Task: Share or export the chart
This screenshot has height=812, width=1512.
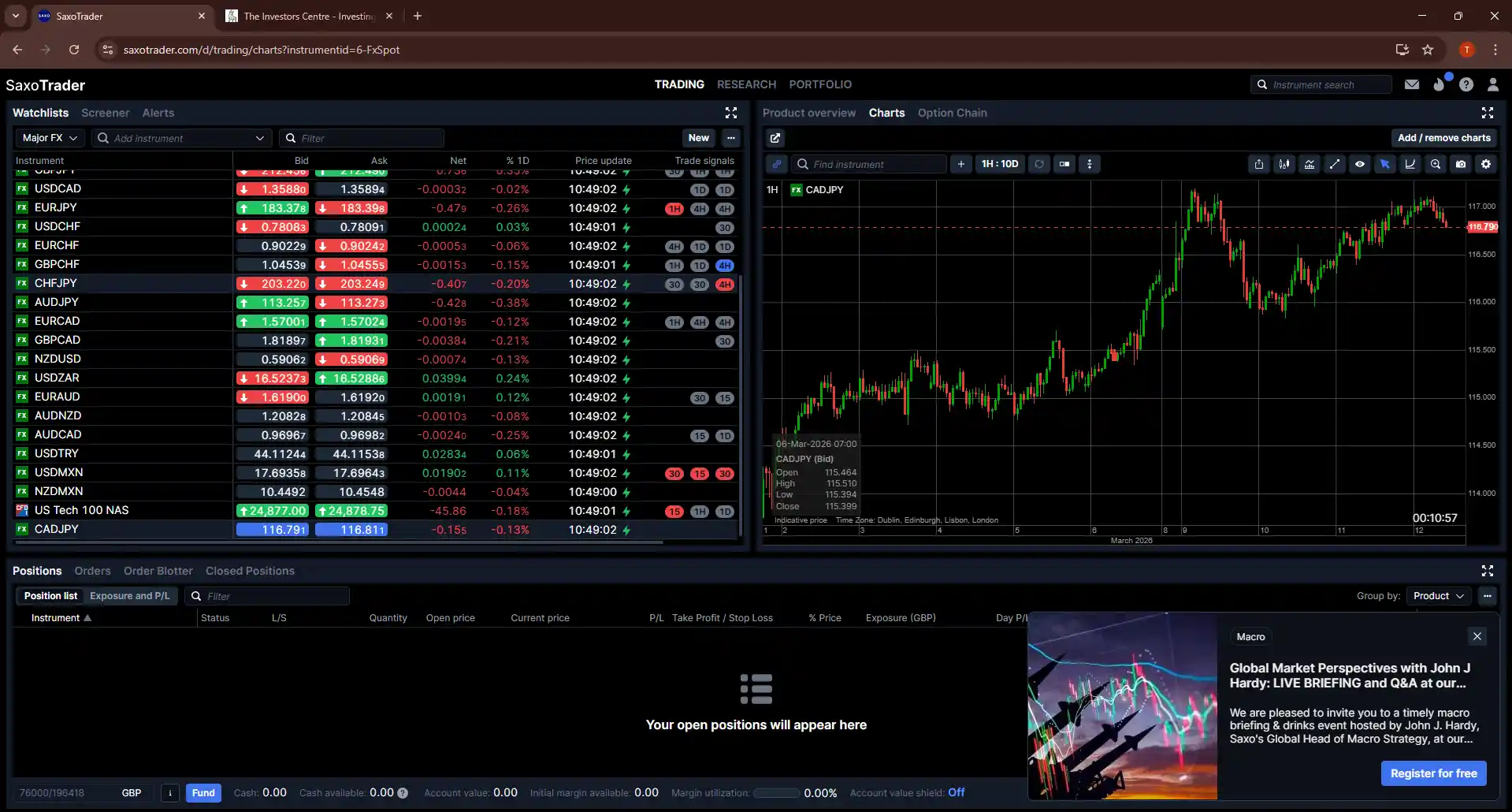Action: point(1259,164)
